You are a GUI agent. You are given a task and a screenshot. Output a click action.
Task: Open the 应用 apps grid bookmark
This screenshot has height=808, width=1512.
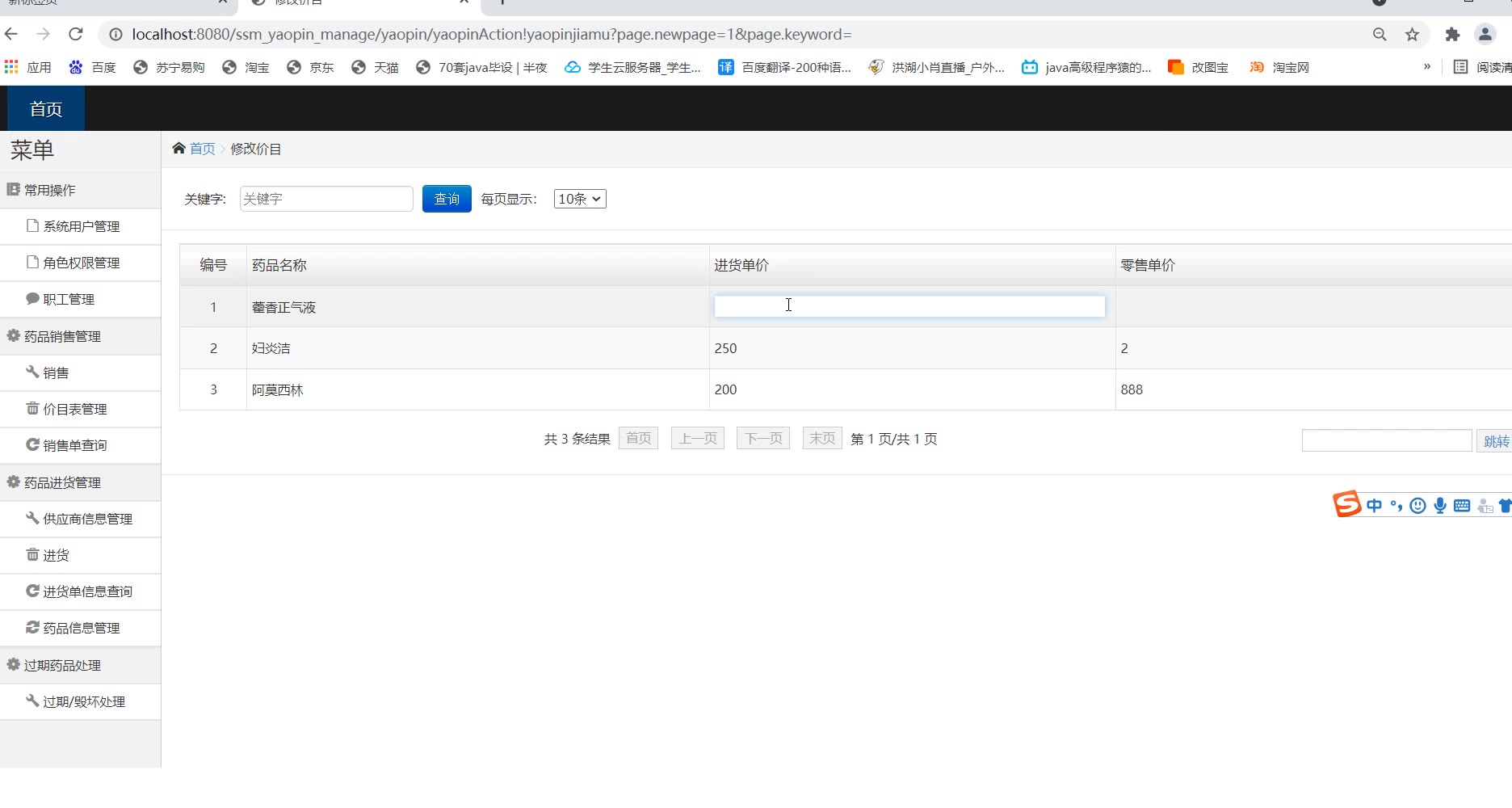(27, 67)
